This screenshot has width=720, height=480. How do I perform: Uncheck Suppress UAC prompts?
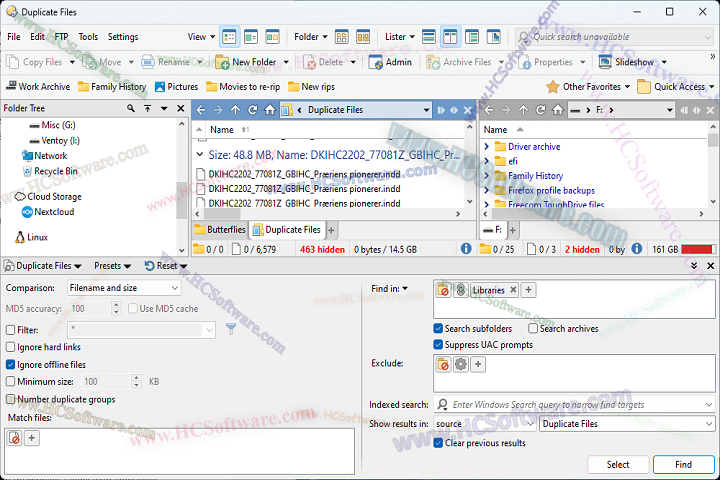(x=438, y=344)
